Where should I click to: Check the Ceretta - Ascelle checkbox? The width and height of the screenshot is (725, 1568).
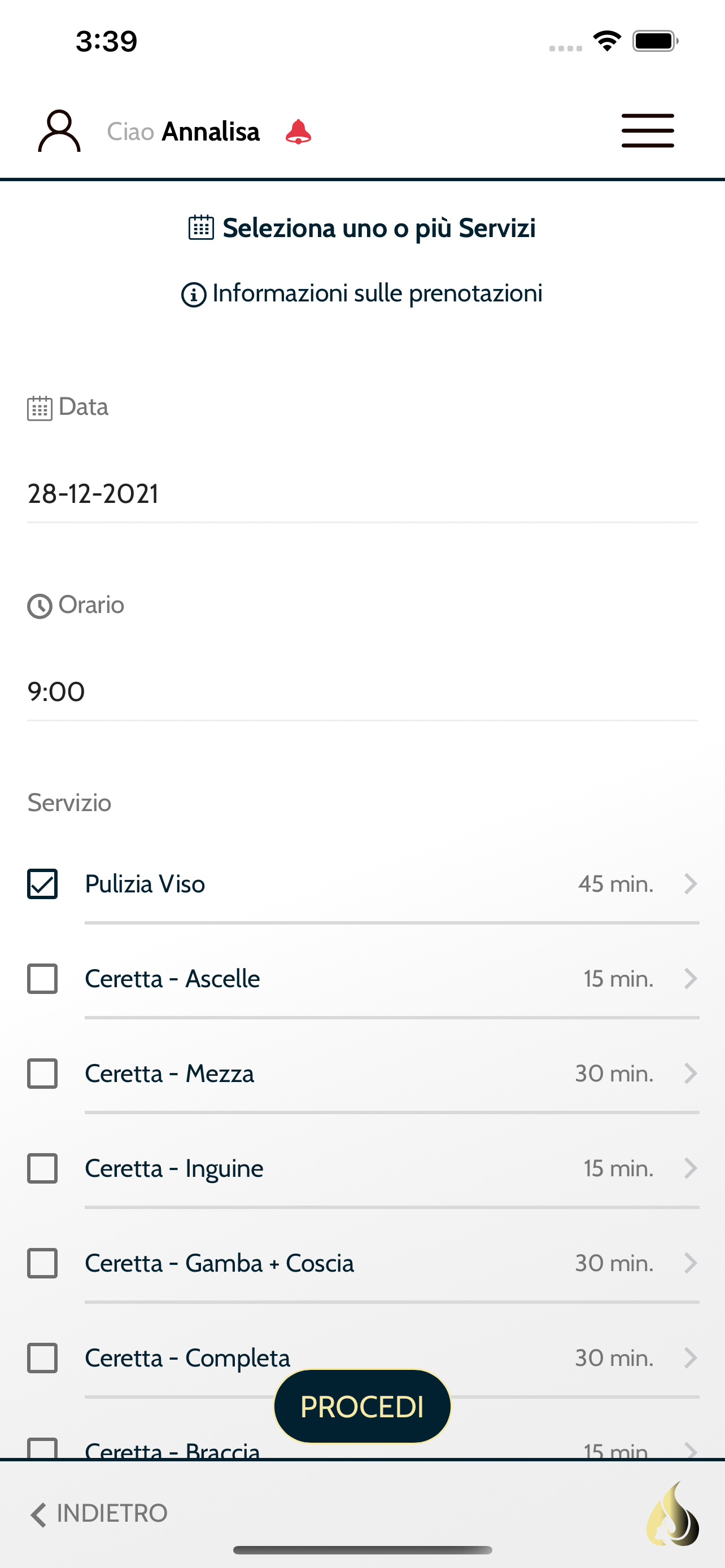coord(42,979)
